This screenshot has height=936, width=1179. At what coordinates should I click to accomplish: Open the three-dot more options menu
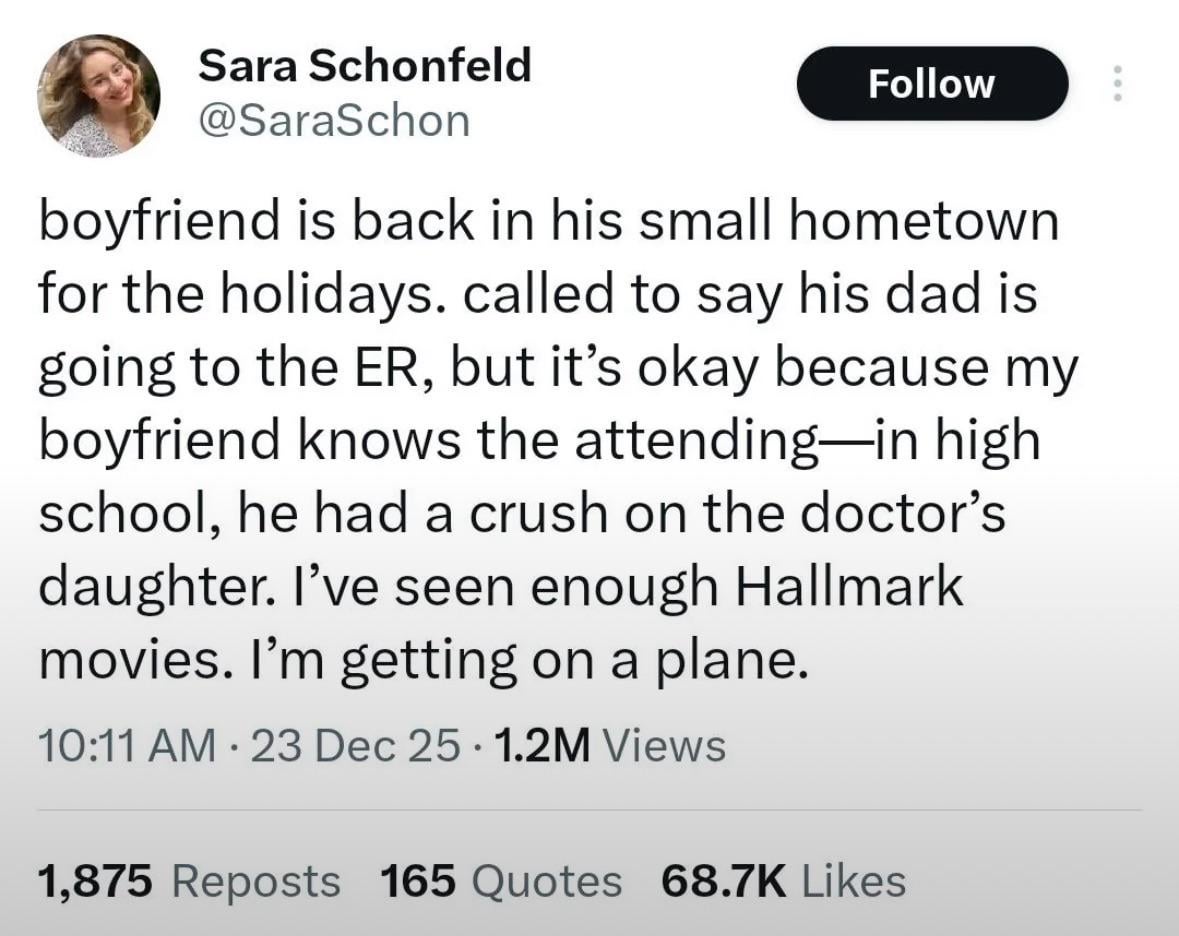pos(1118,84)
